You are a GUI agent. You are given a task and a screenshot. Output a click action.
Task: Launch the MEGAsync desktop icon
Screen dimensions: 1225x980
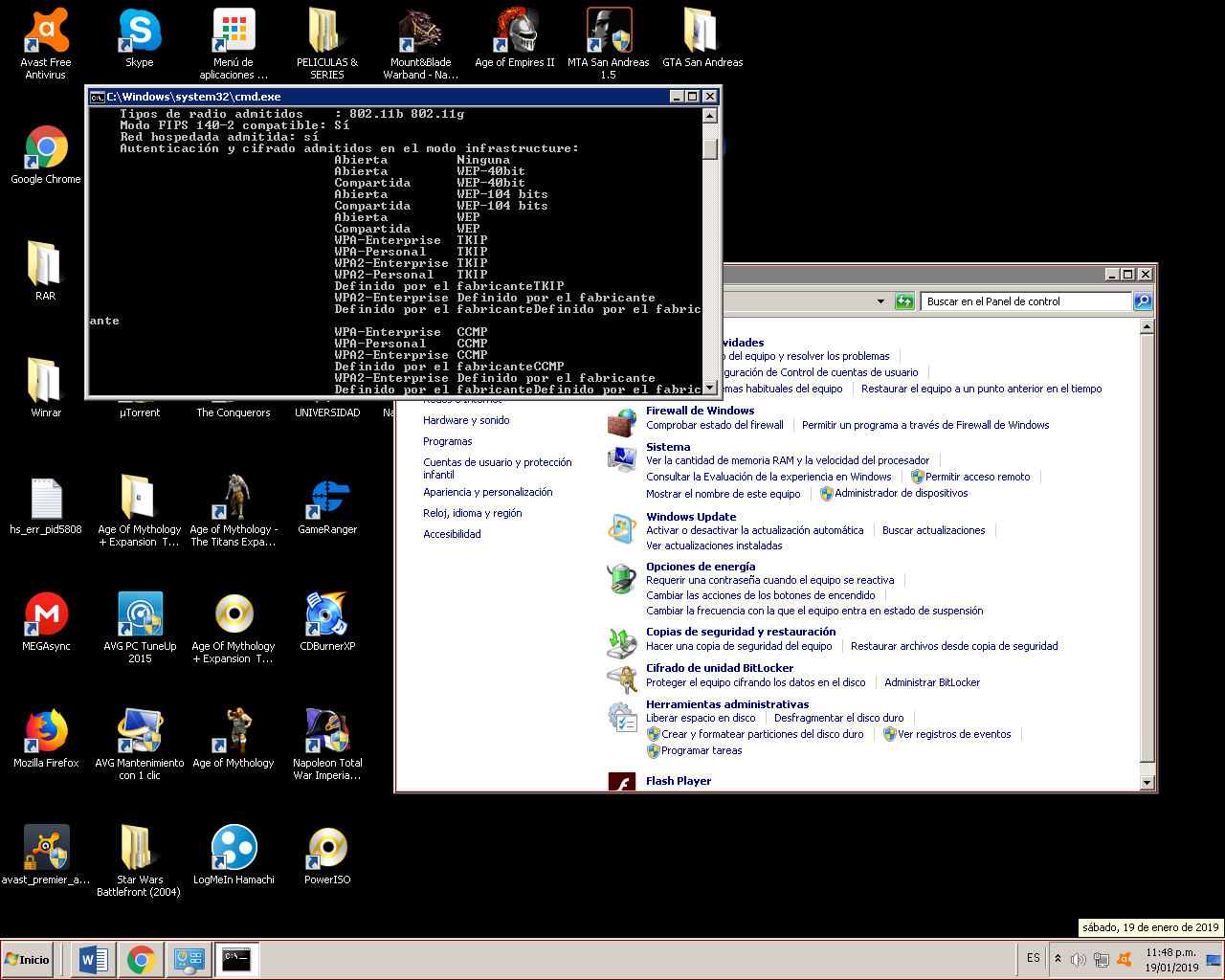(46, 615)
